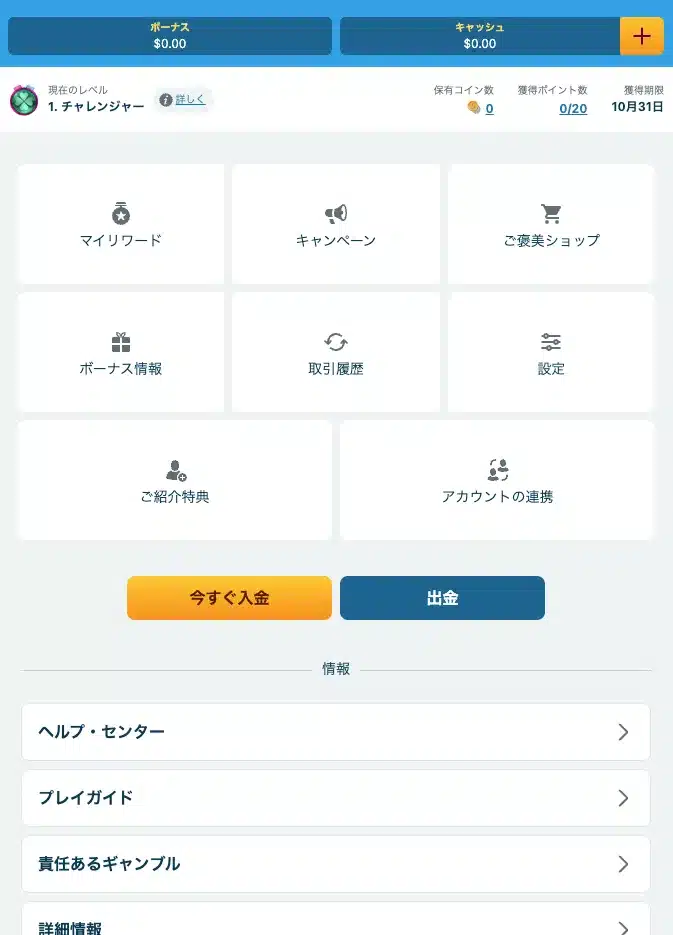Click the orange plus deposit icon
Viewport: 673px width, 935px height.
(642, 36)
